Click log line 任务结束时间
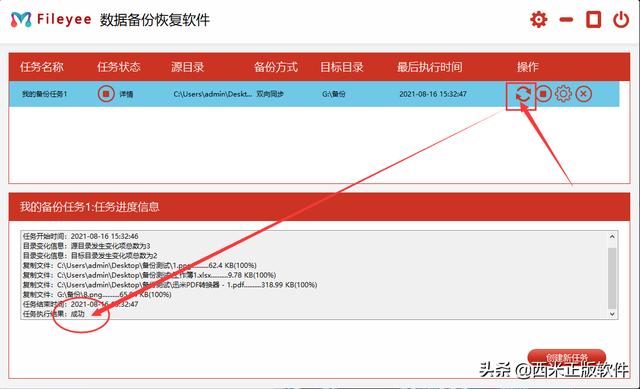Screen dimensions: 640x389 pyautogui.click(x=80, y=305)
